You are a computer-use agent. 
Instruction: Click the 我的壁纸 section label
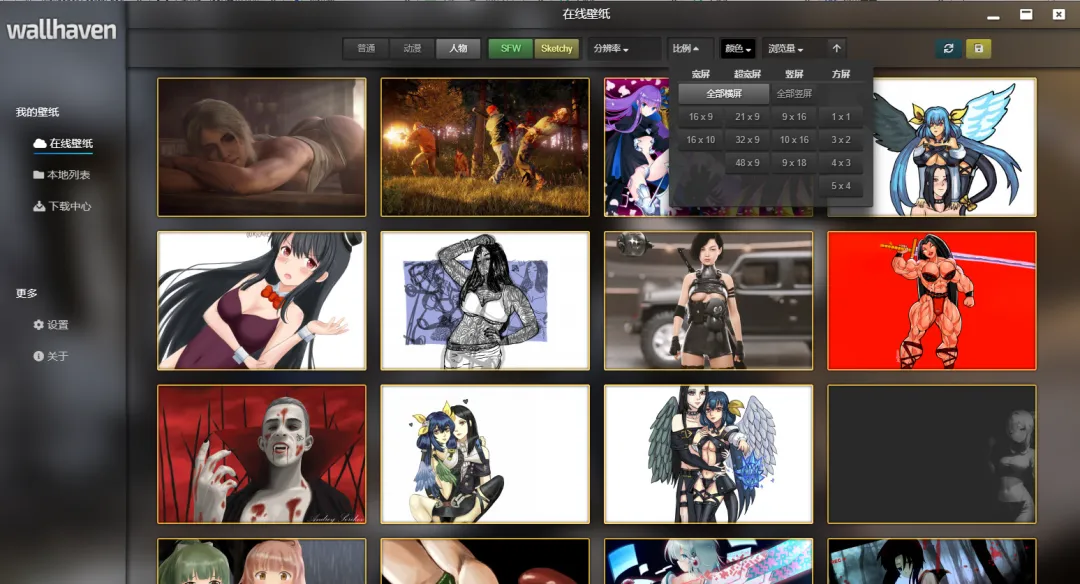click(37, 112)
